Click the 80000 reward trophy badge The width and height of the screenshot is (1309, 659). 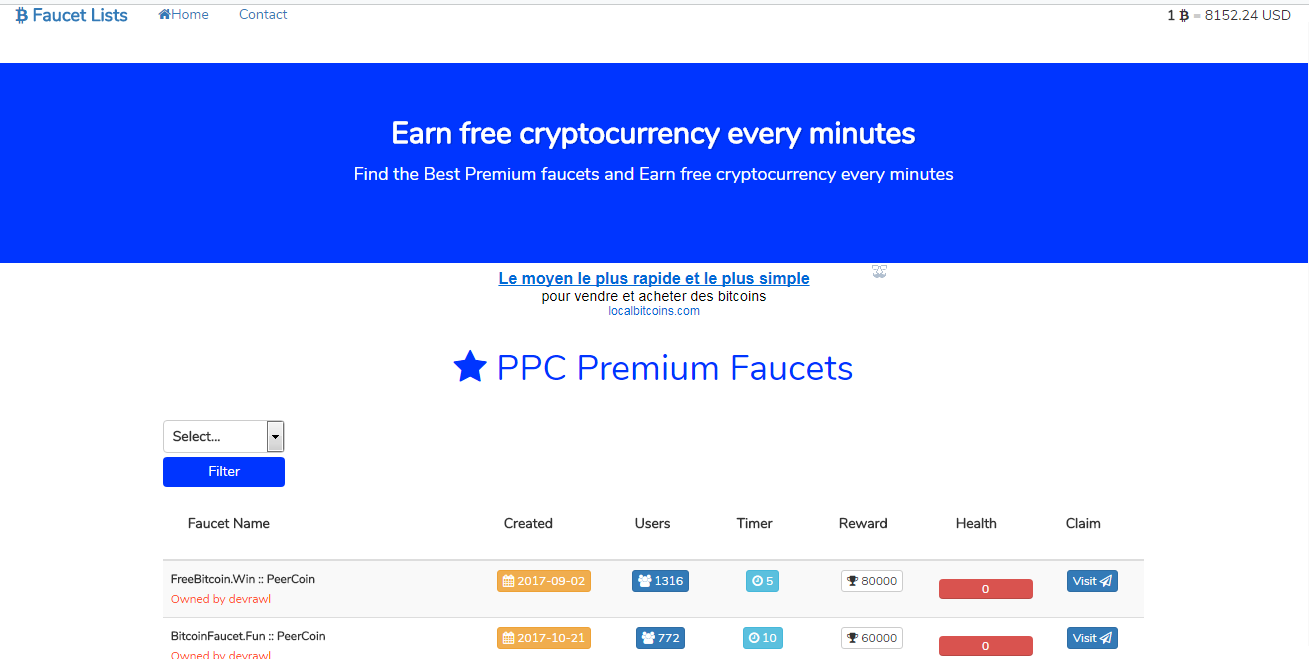point(872,581)
